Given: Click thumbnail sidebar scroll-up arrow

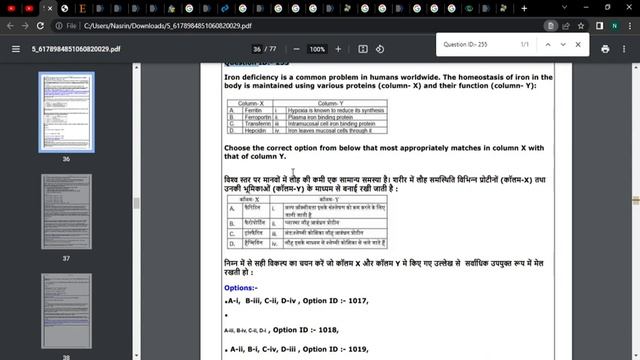Looking at the screenshot, I should coord(137,67).
